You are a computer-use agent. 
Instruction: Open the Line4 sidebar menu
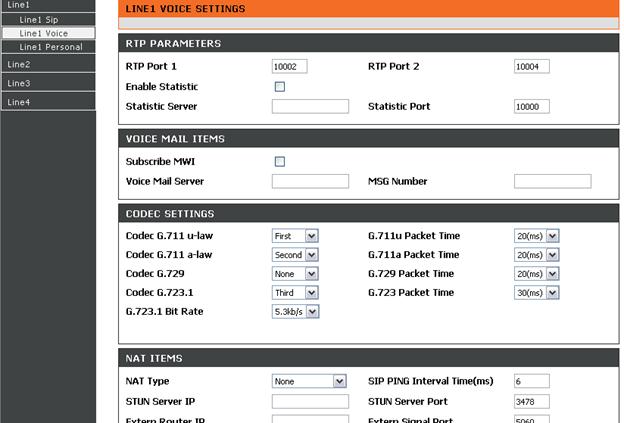point(48,102)
